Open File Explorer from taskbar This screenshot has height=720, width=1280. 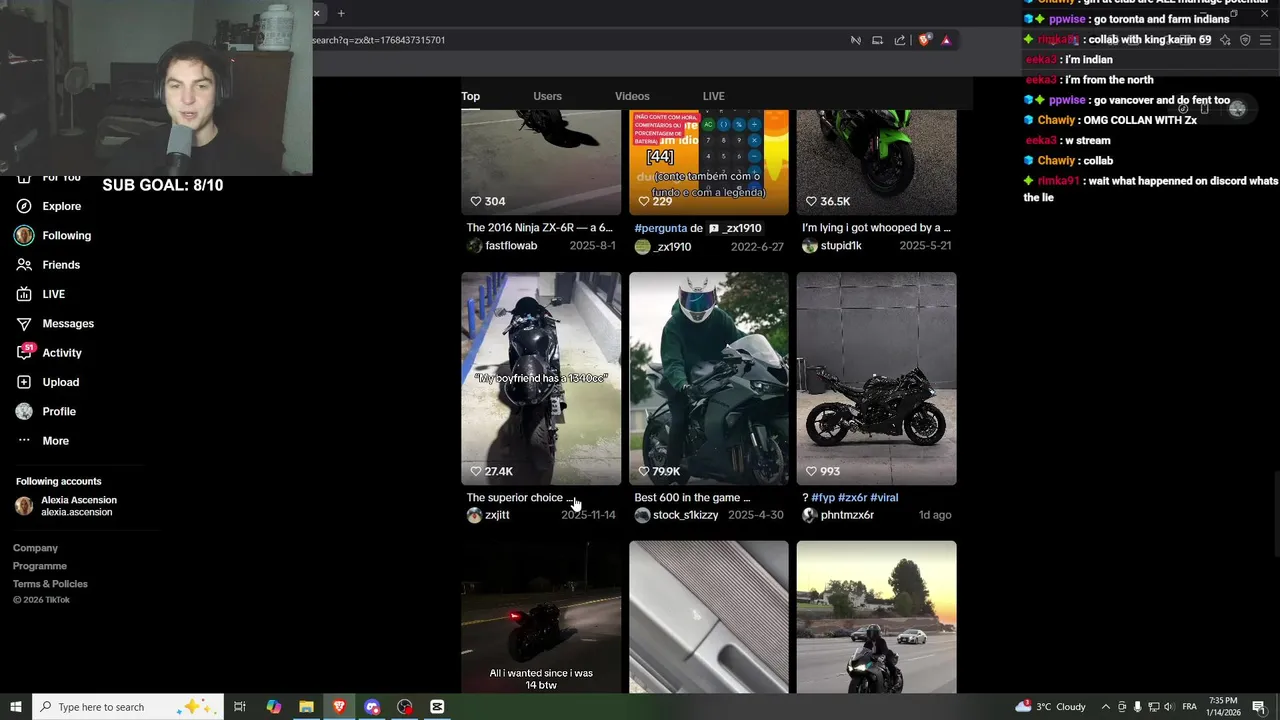coord(306,707)
